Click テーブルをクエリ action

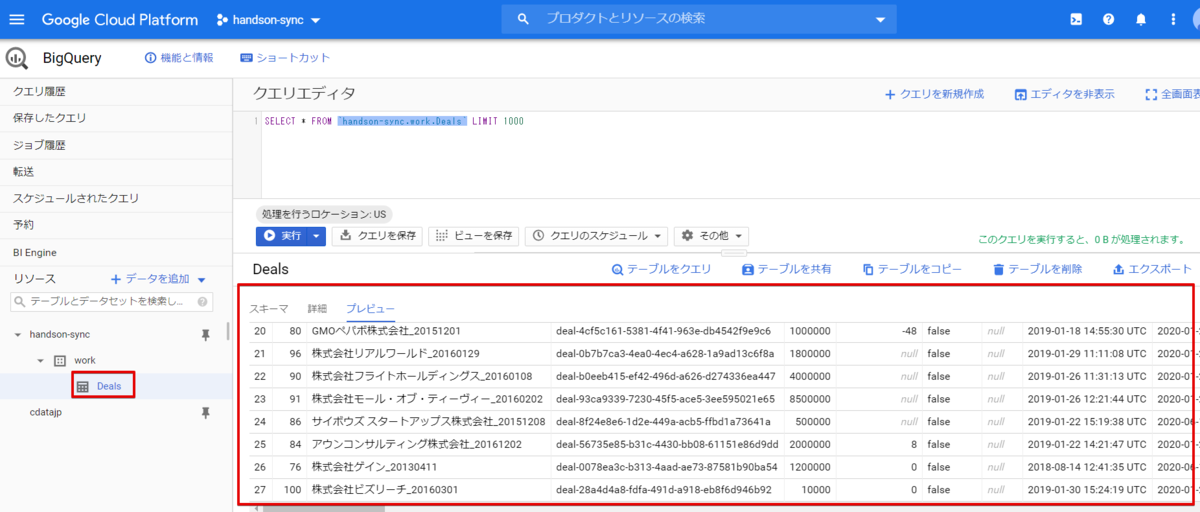tap(661, 270)
